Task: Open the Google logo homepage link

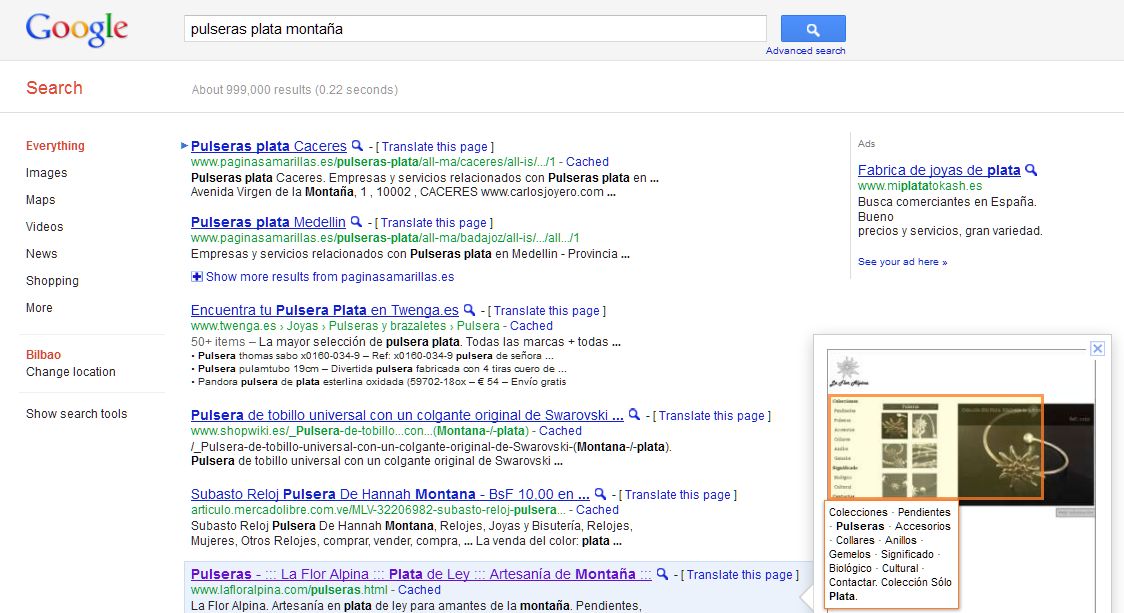Action: tap(77, 29)
